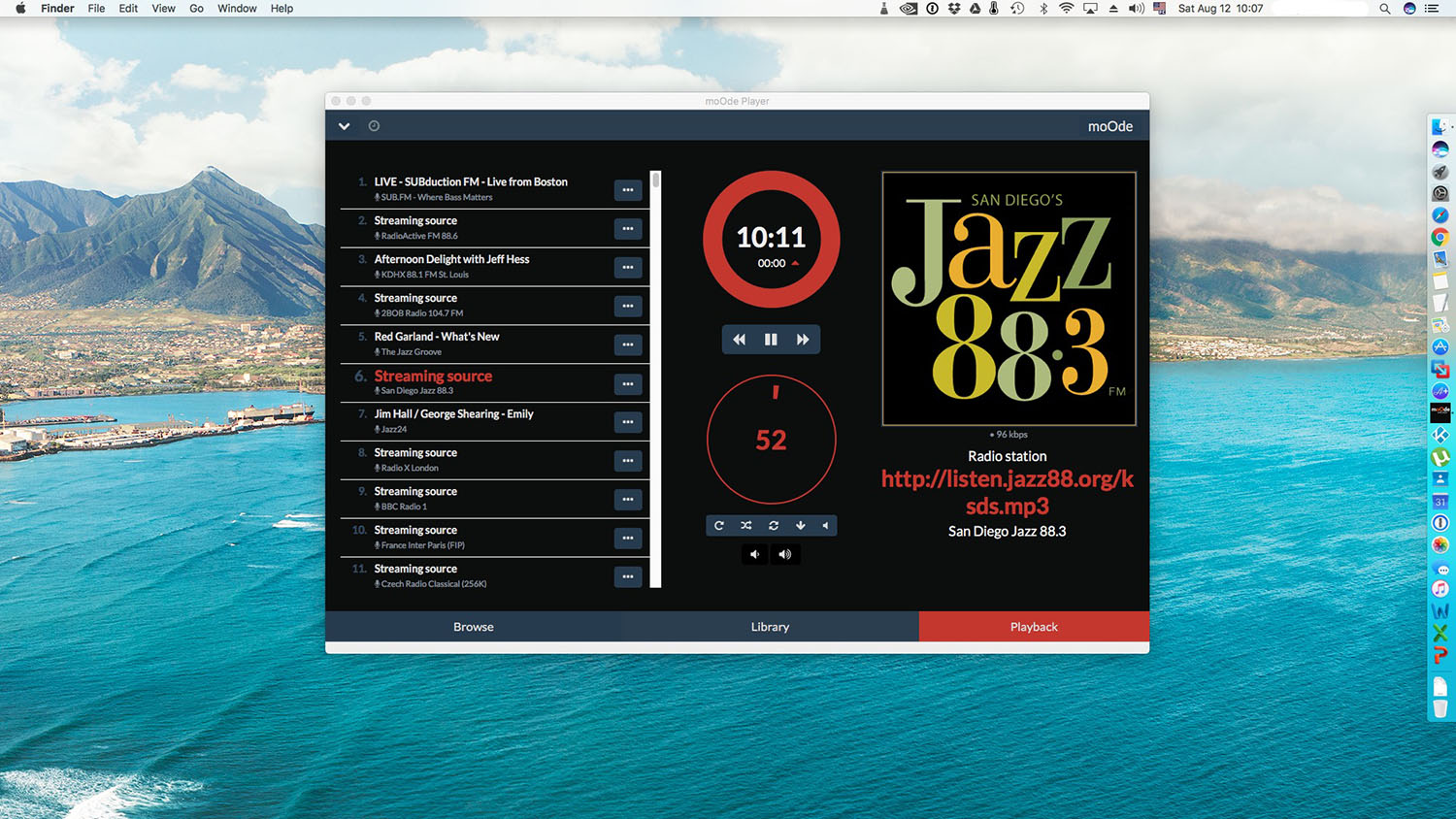Select the Playback tab
The image size is (1456, 819).
(x=1034, y=627)
